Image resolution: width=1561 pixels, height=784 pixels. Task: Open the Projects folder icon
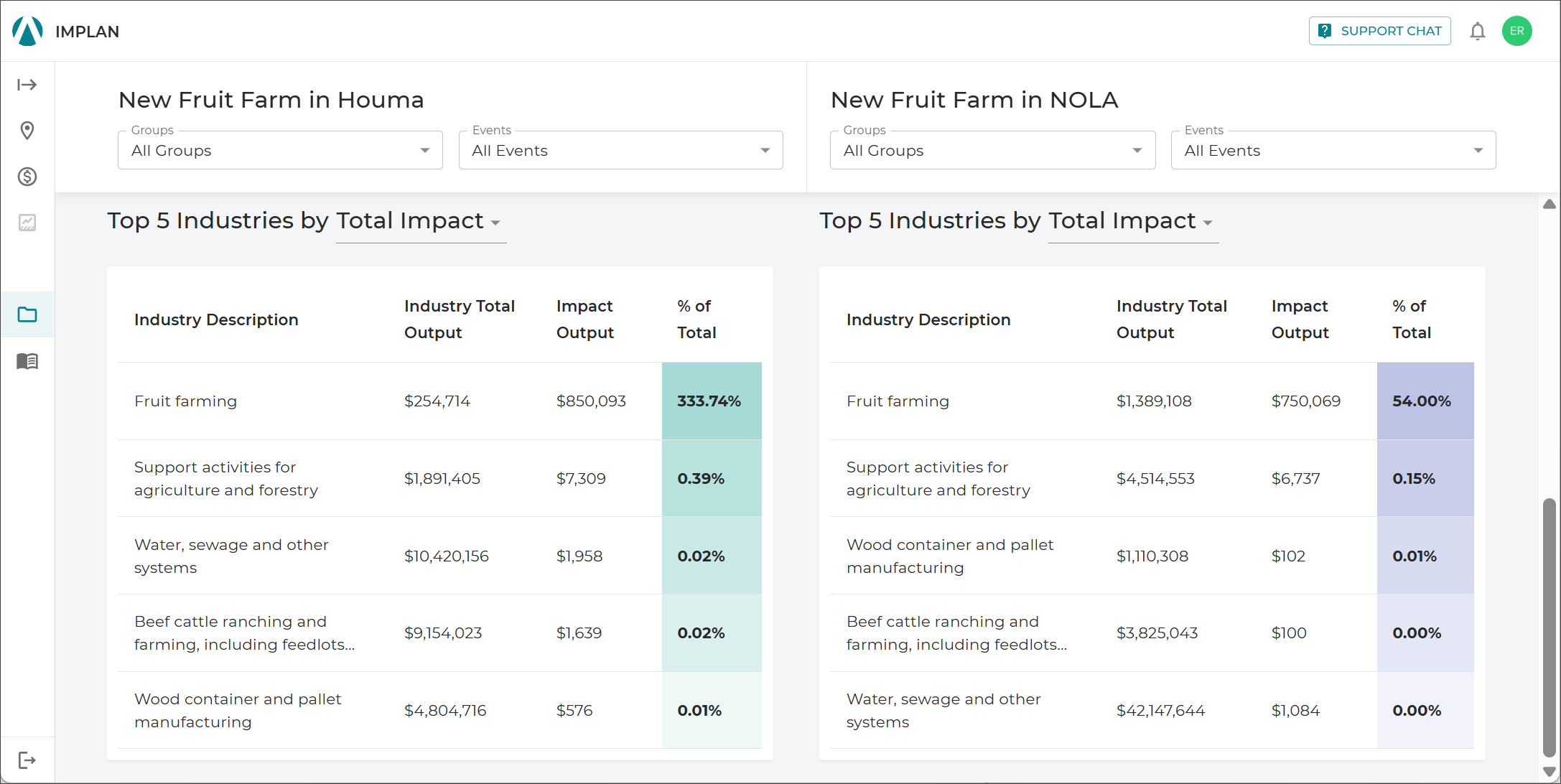point(27,314)
